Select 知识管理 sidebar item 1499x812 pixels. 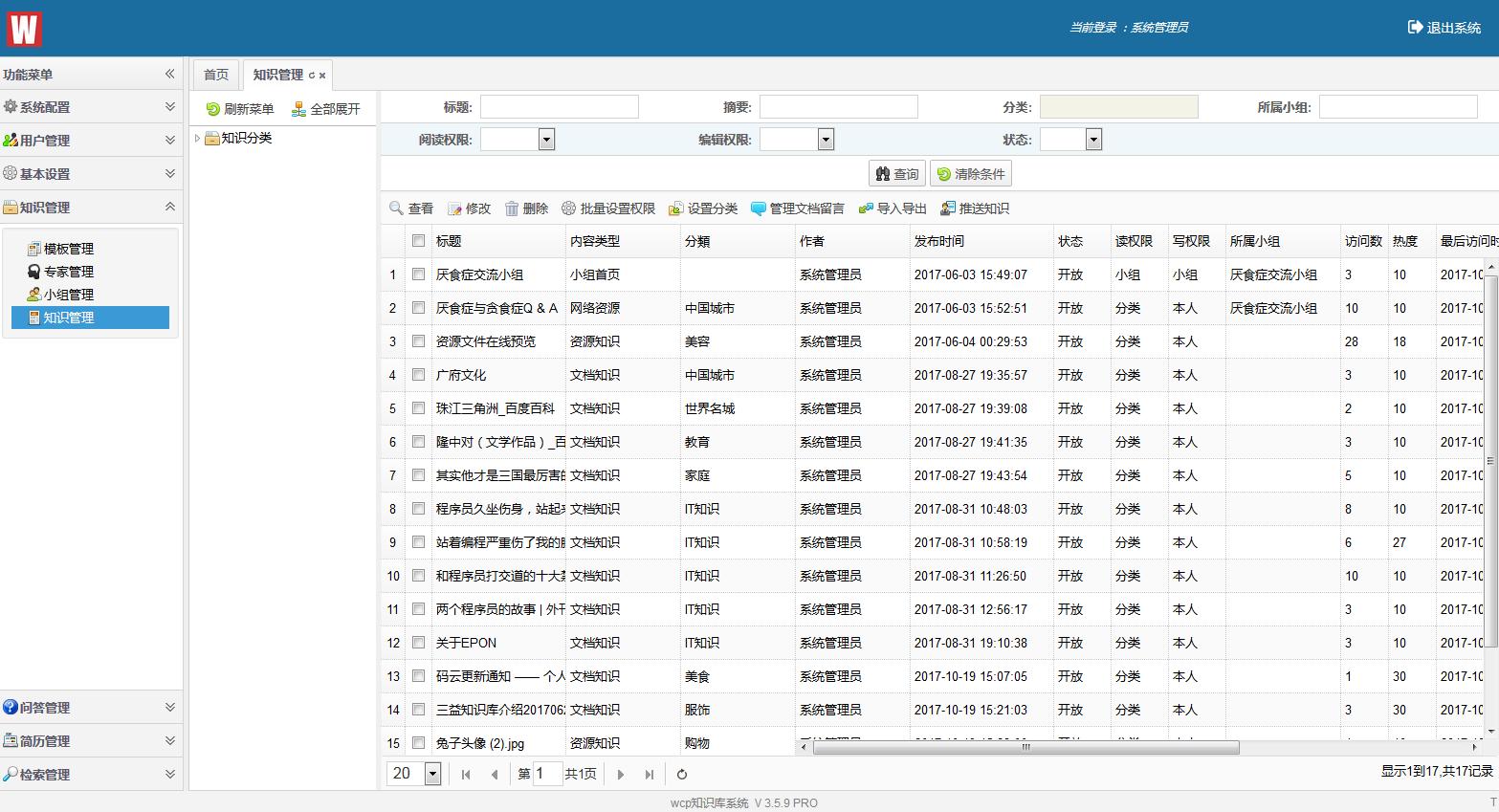click(90, 318)
